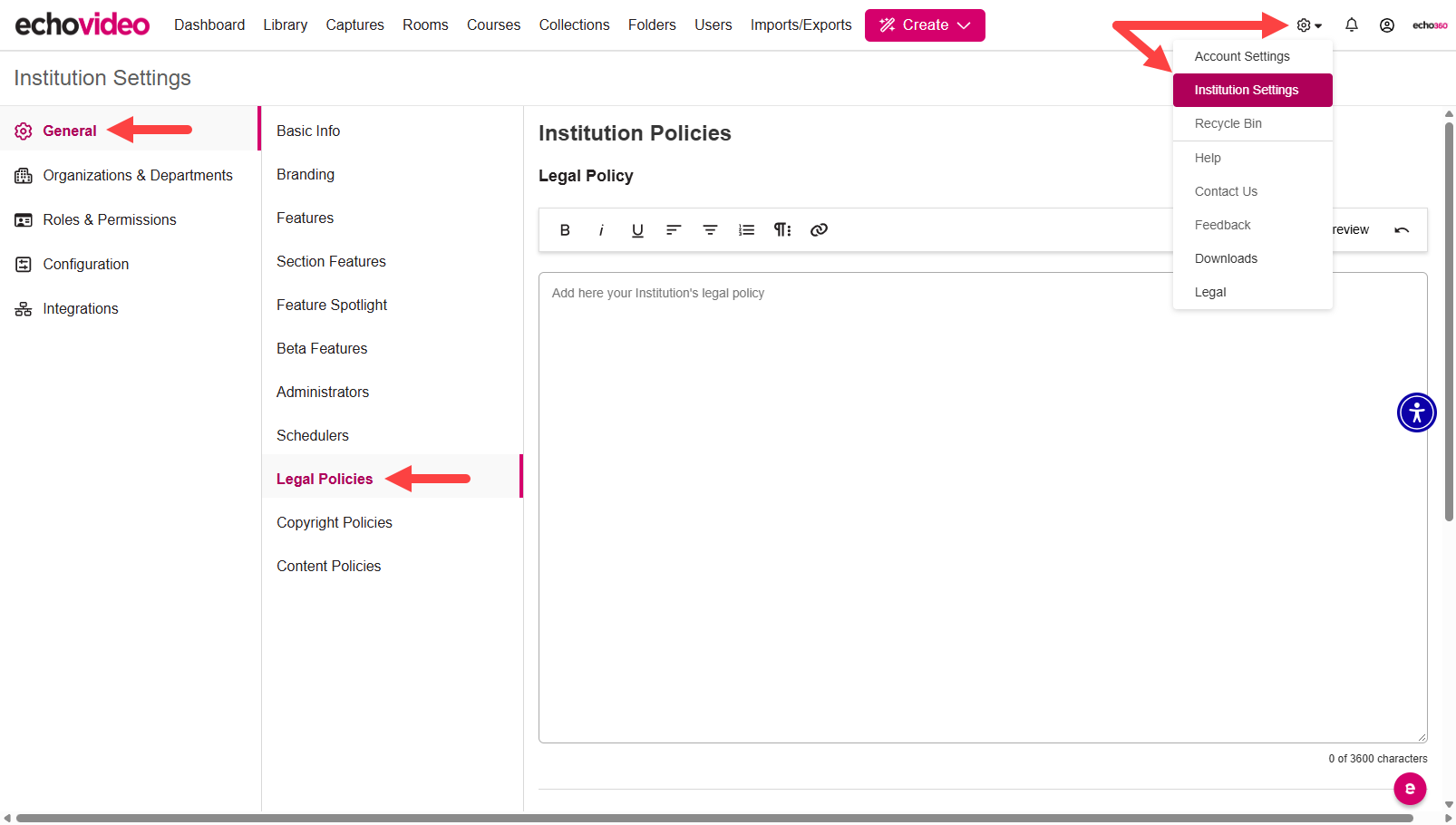Select Administrators submenu

(392, 392)
